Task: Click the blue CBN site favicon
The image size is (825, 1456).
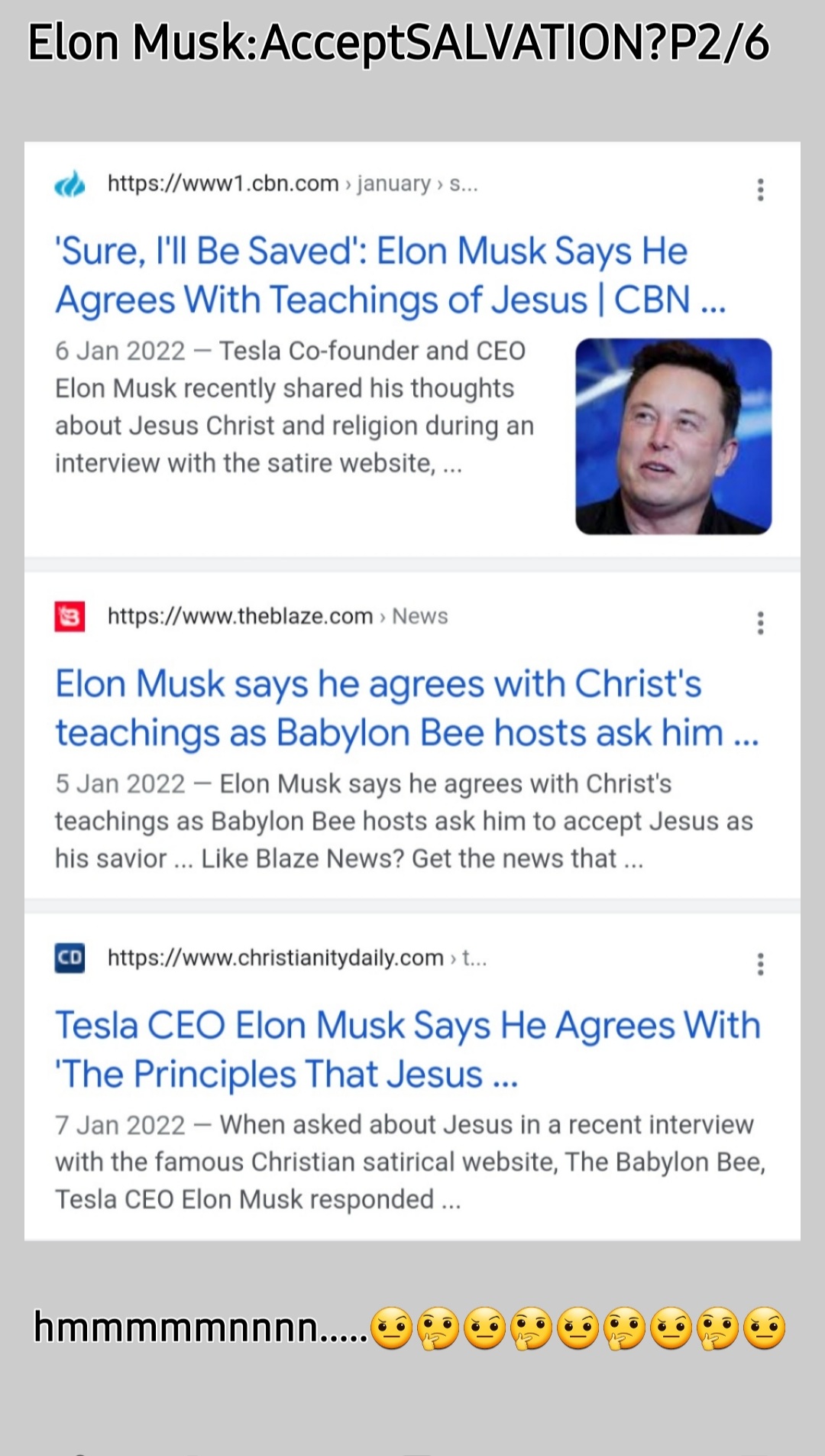Action: tap(70, 184)
